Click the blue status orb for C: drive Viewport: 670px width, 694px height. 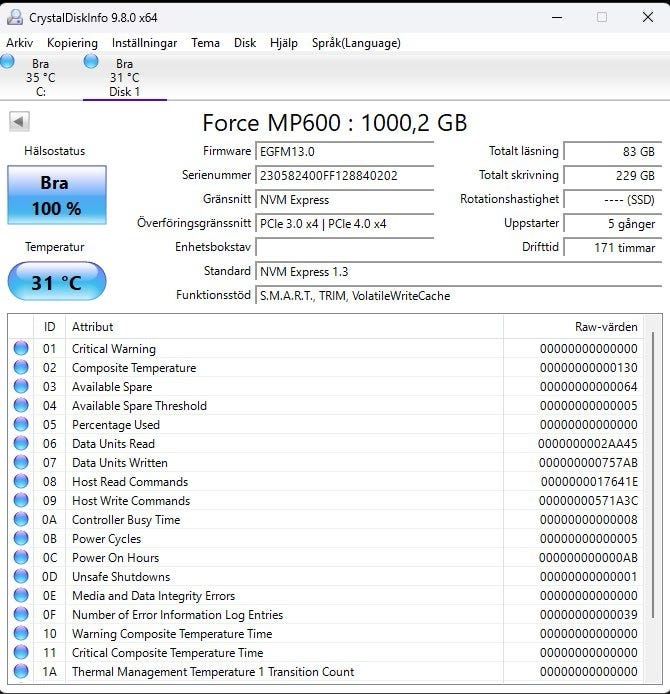pos(8,62)
